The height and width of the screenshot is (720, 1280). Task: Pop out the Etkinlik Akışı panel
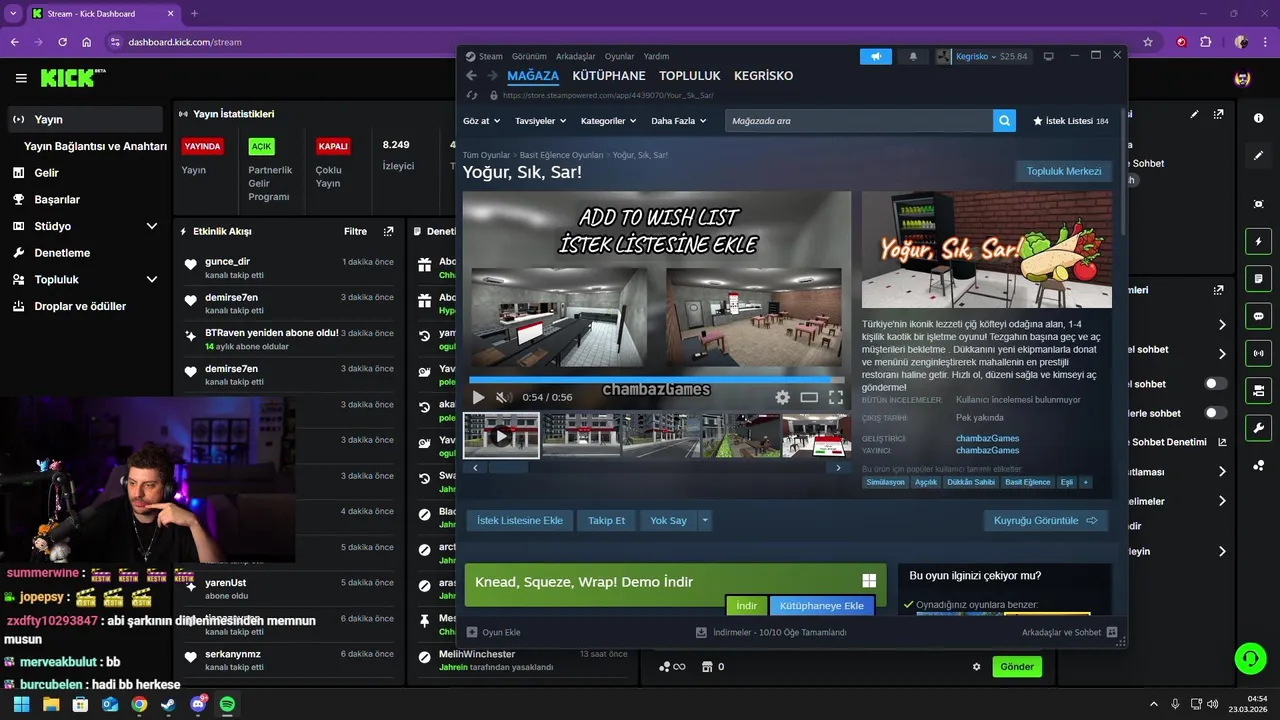pos(388,231)
